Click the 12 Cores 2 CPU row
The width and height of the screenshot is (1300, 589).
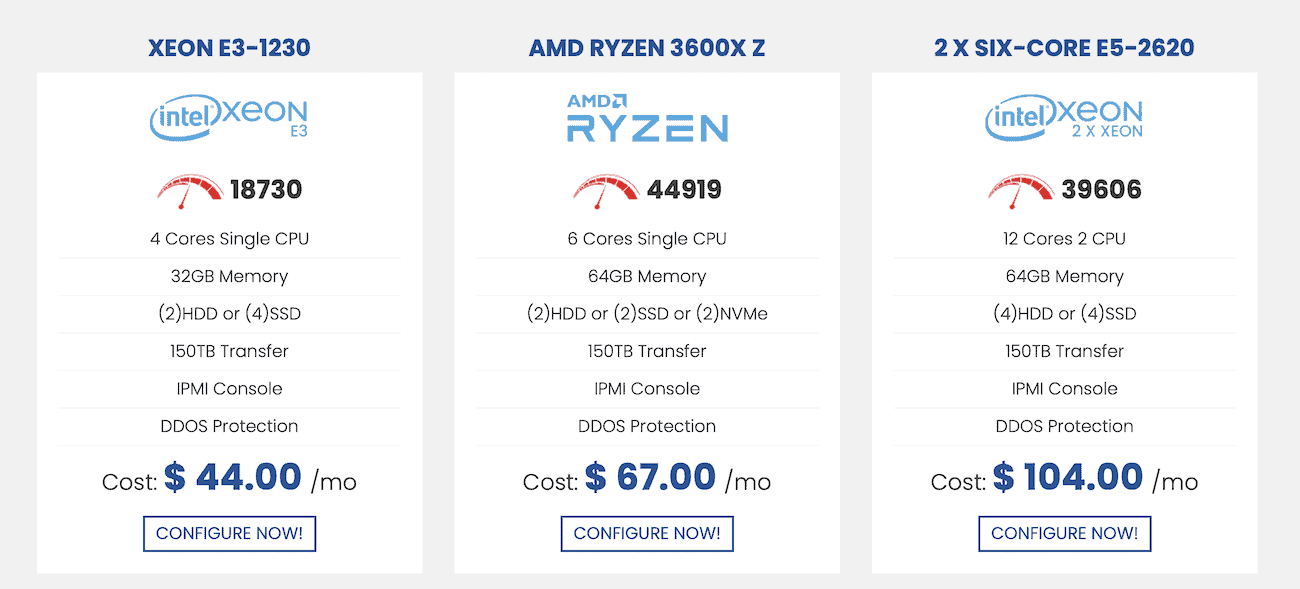pos(1064,239)
